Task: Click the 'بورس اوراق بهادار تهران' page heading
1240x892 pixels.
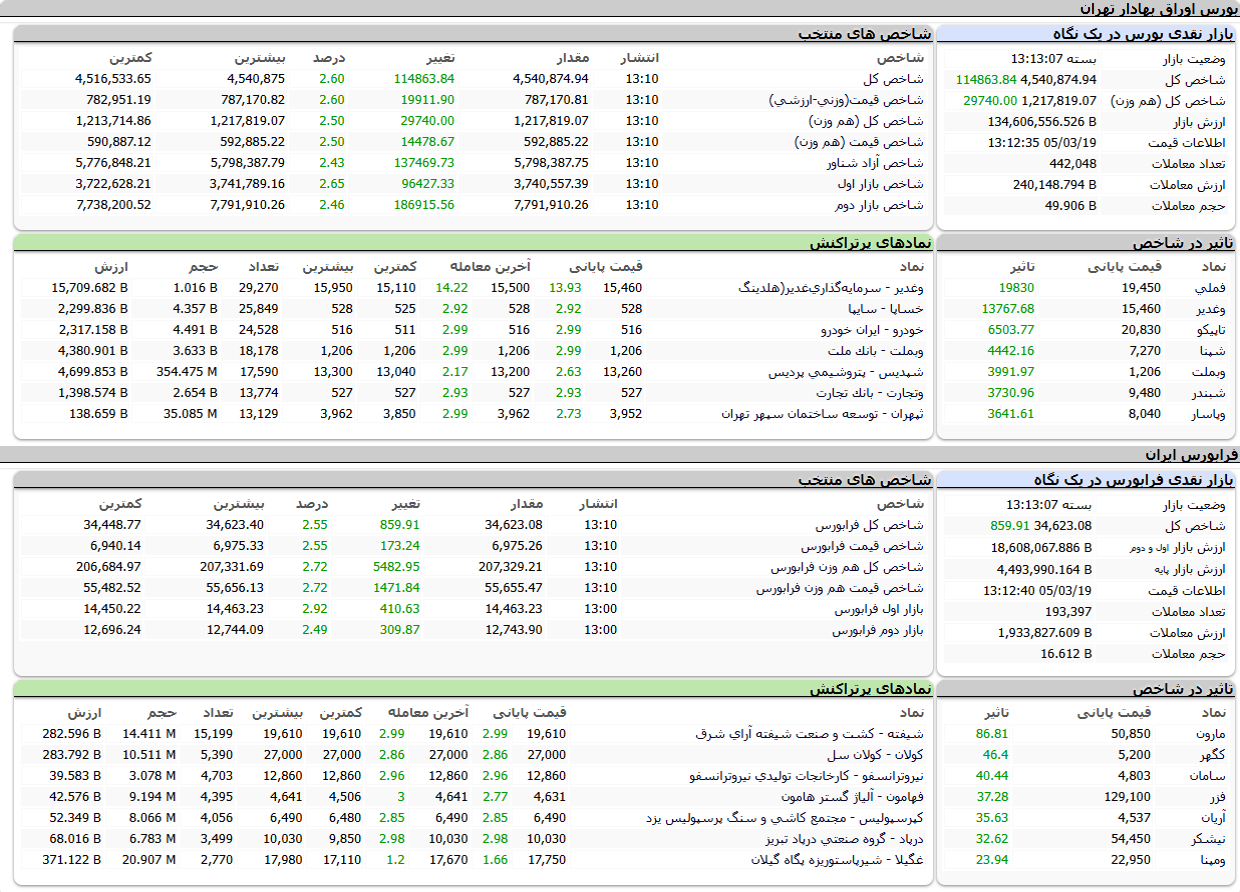Action: coord(1160,9)
